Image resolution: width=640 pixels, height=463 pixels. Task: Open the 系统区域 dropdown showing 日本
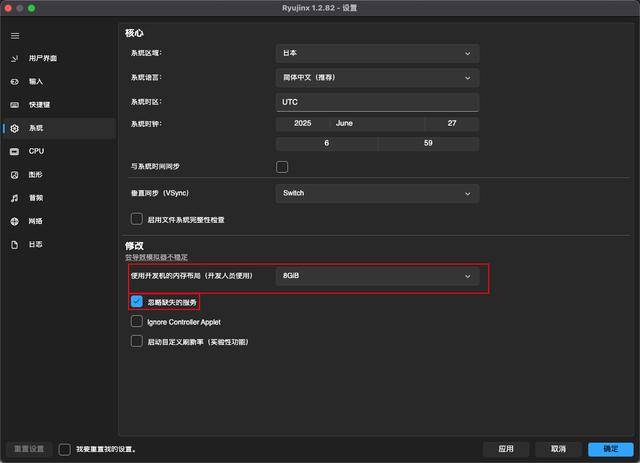click(x=377, y=53)
